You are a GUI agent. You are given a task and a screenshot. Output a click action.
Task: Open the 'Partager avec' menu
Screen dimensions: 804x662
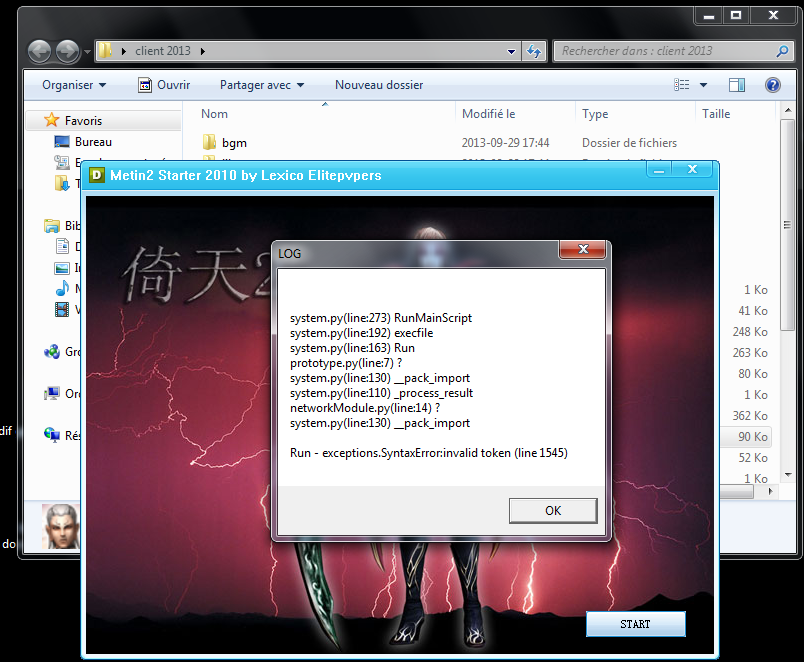262,85
